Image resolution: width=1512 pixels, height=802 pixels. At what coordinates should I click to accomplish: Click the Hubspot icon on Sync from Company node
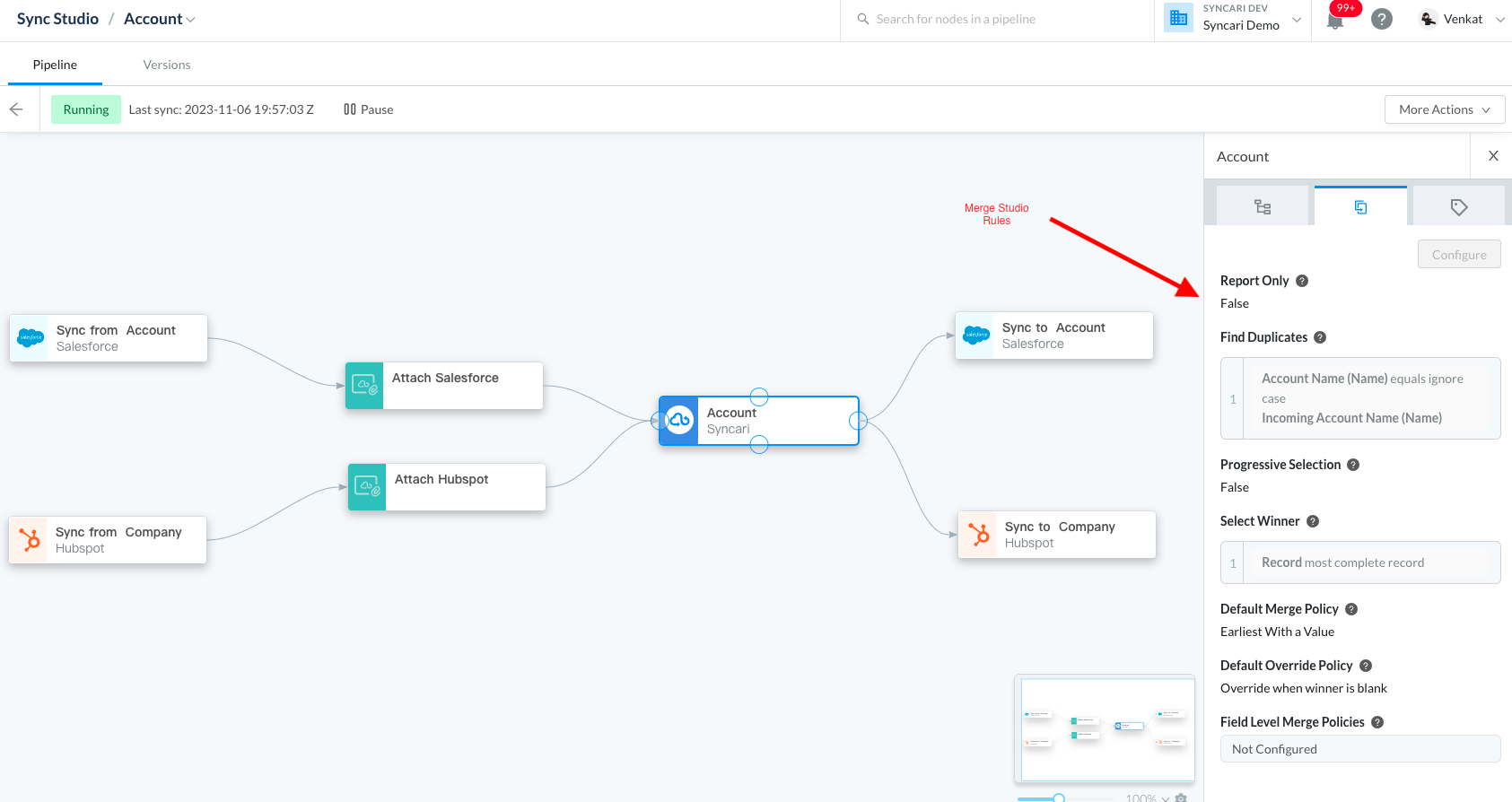pos(30,540)
